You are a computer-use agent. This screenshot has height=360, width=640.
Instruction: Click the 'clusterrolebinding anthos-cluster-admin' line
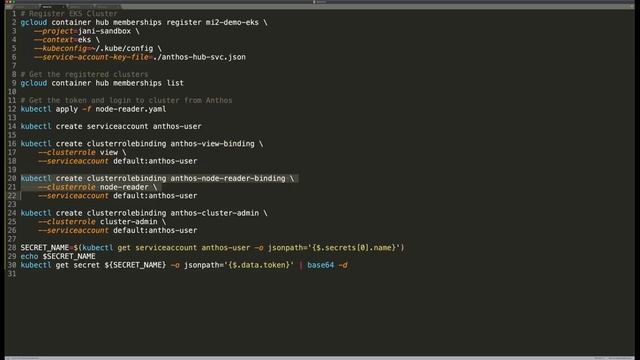144,213
